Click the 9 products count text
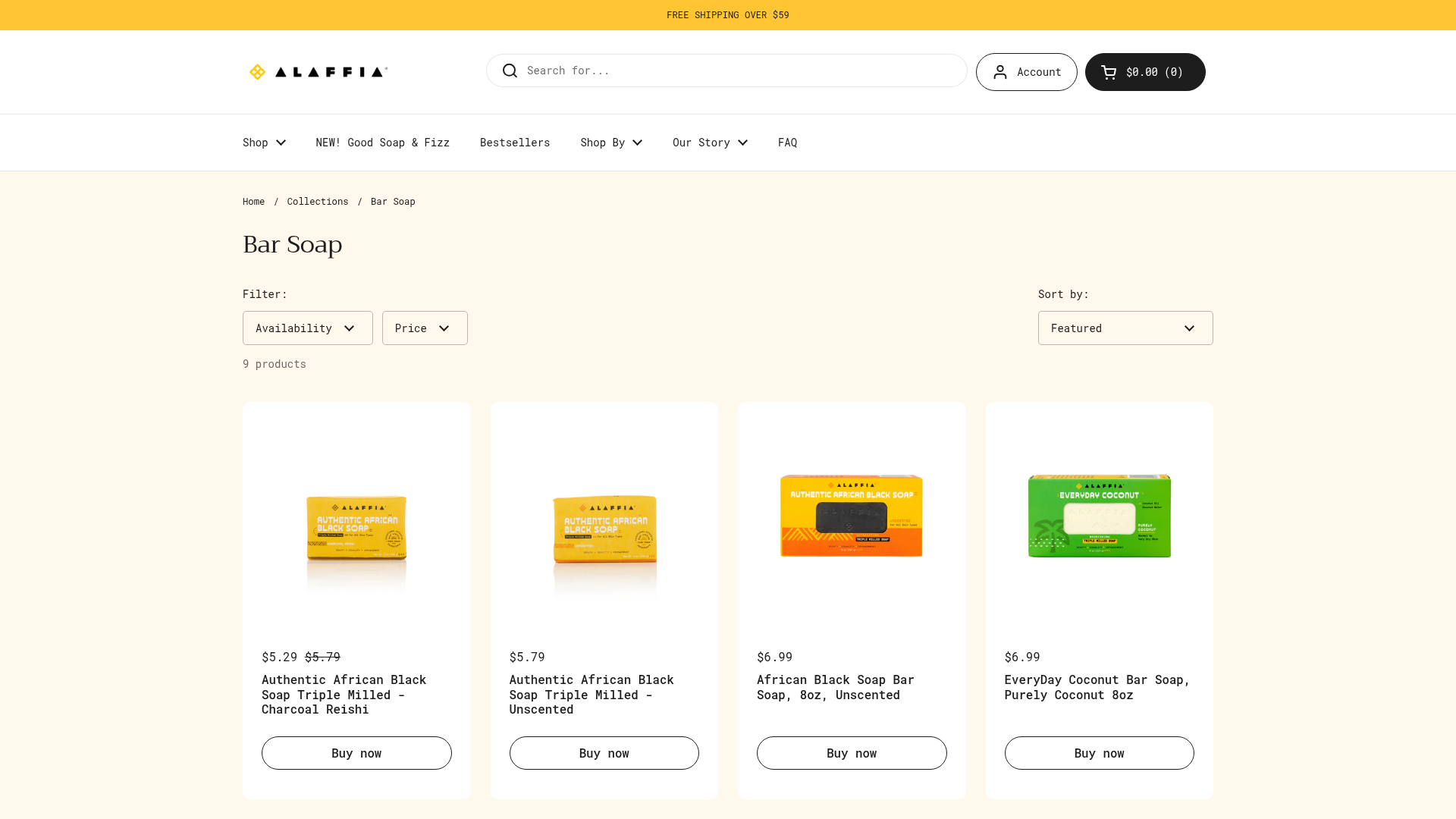1456x819 pixels. [x=275, y=364]
